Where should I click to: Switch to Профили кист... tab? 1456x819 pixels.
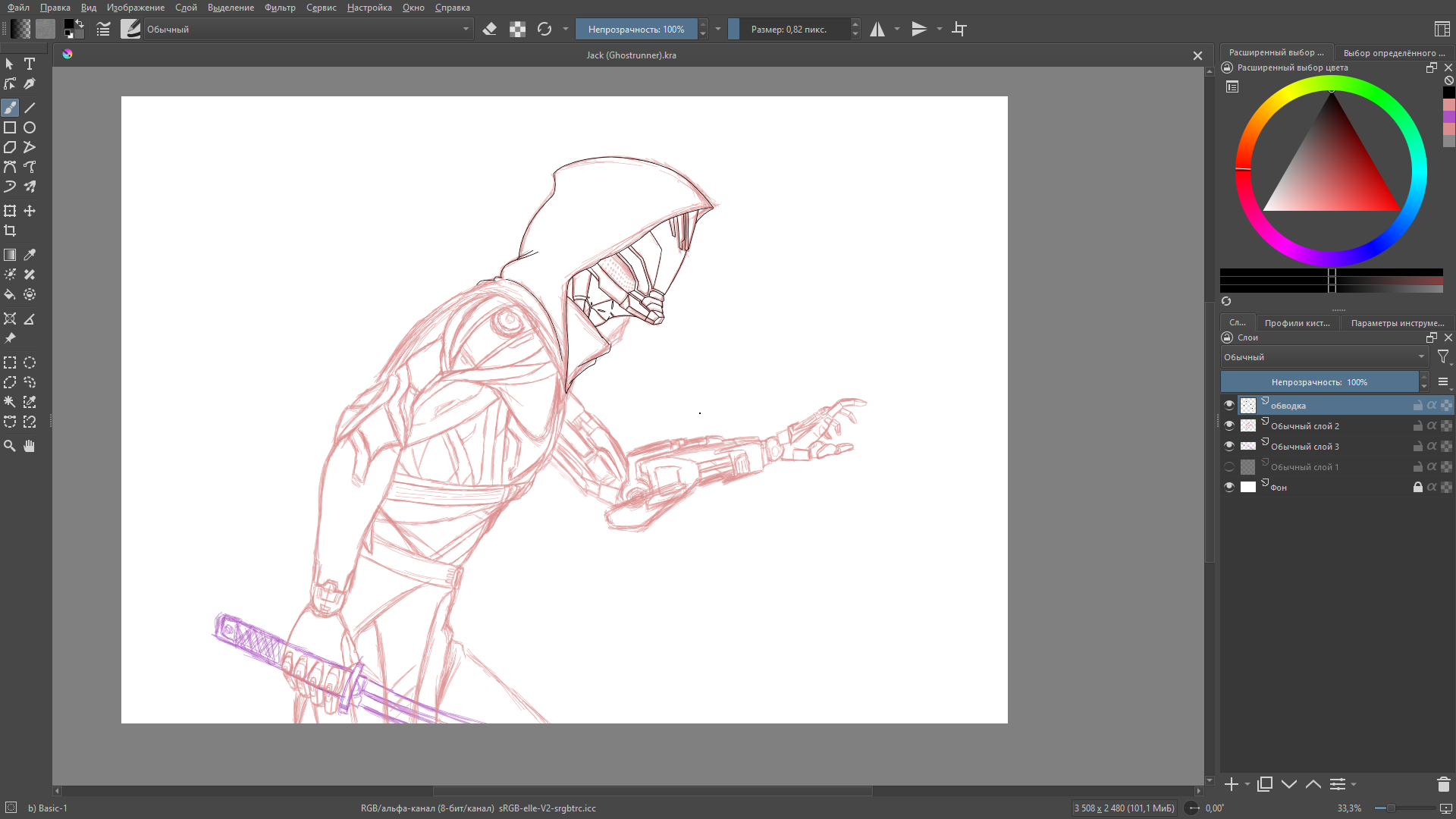(x=1297, y=323)
